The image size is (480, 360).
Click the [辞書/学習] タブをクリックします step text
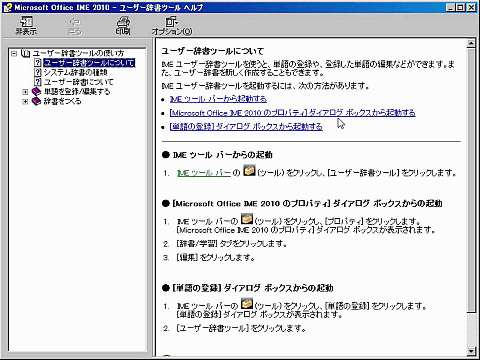click(232, 244)
